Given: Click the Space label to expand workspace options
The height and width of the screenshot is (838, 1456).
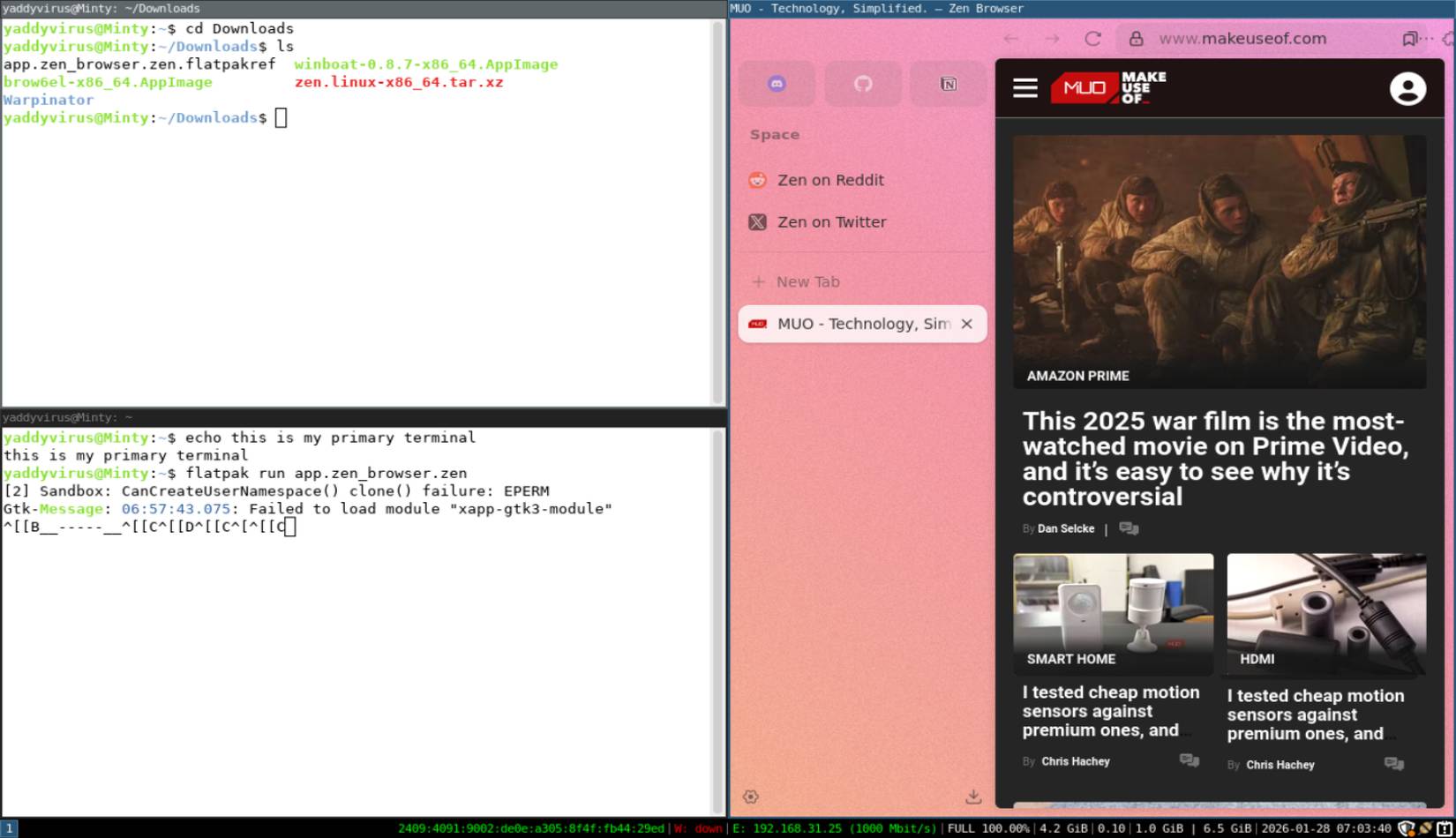Looking at the screenshot, I should 775,134.
